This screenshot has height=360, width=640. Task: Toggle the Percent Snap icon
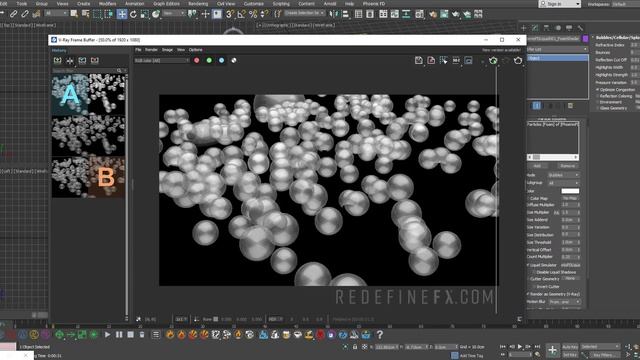point(253,14)
